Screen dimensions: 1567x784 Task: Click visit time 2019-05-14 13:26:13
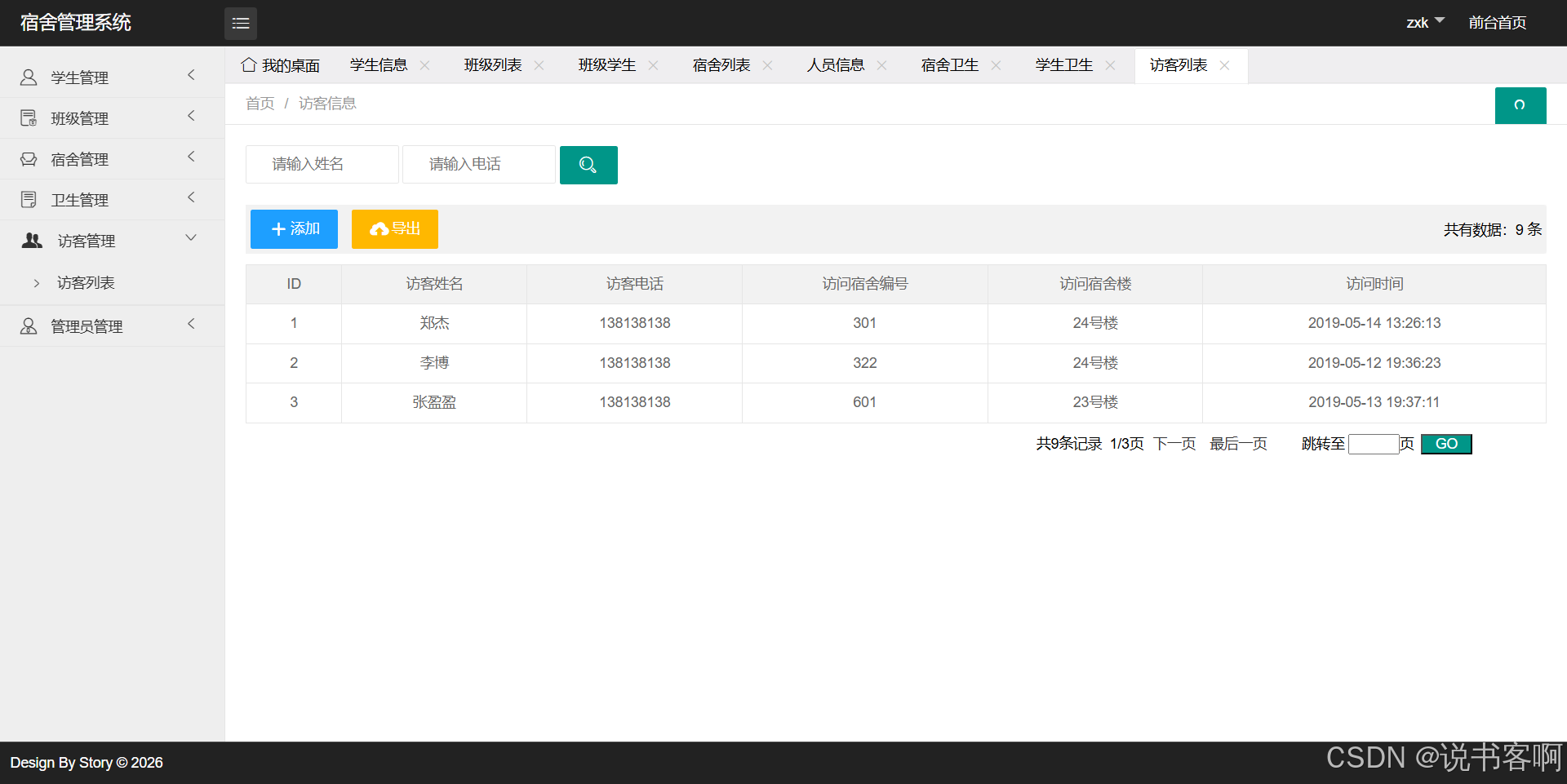click(x=1374, y=323)
